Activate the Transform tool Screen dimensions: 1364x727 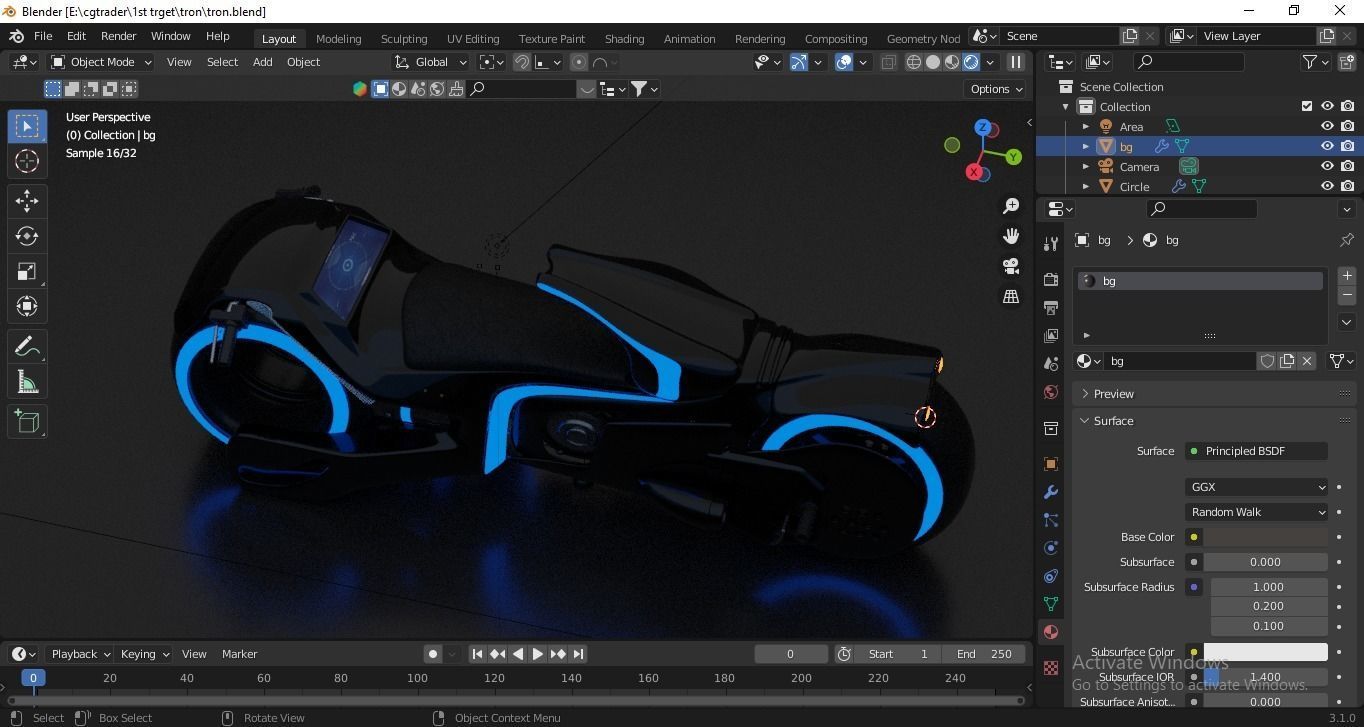(27, 306)
